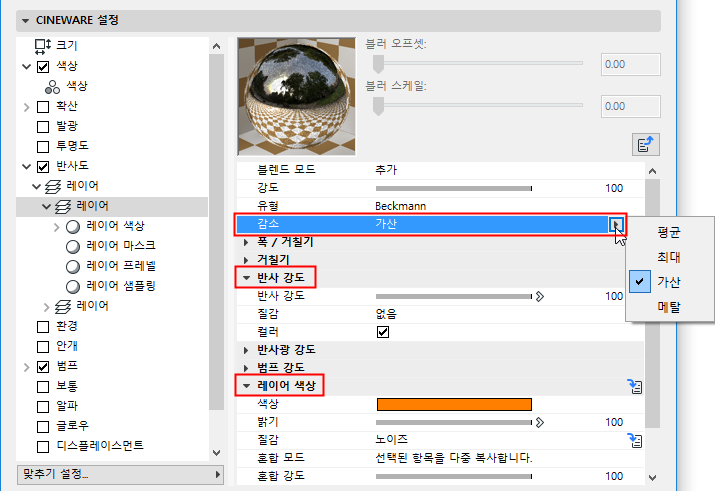This screenshot has width=715, height=491.
Task: Click the 유형 Beckmann value
Action: coord(400,206)
